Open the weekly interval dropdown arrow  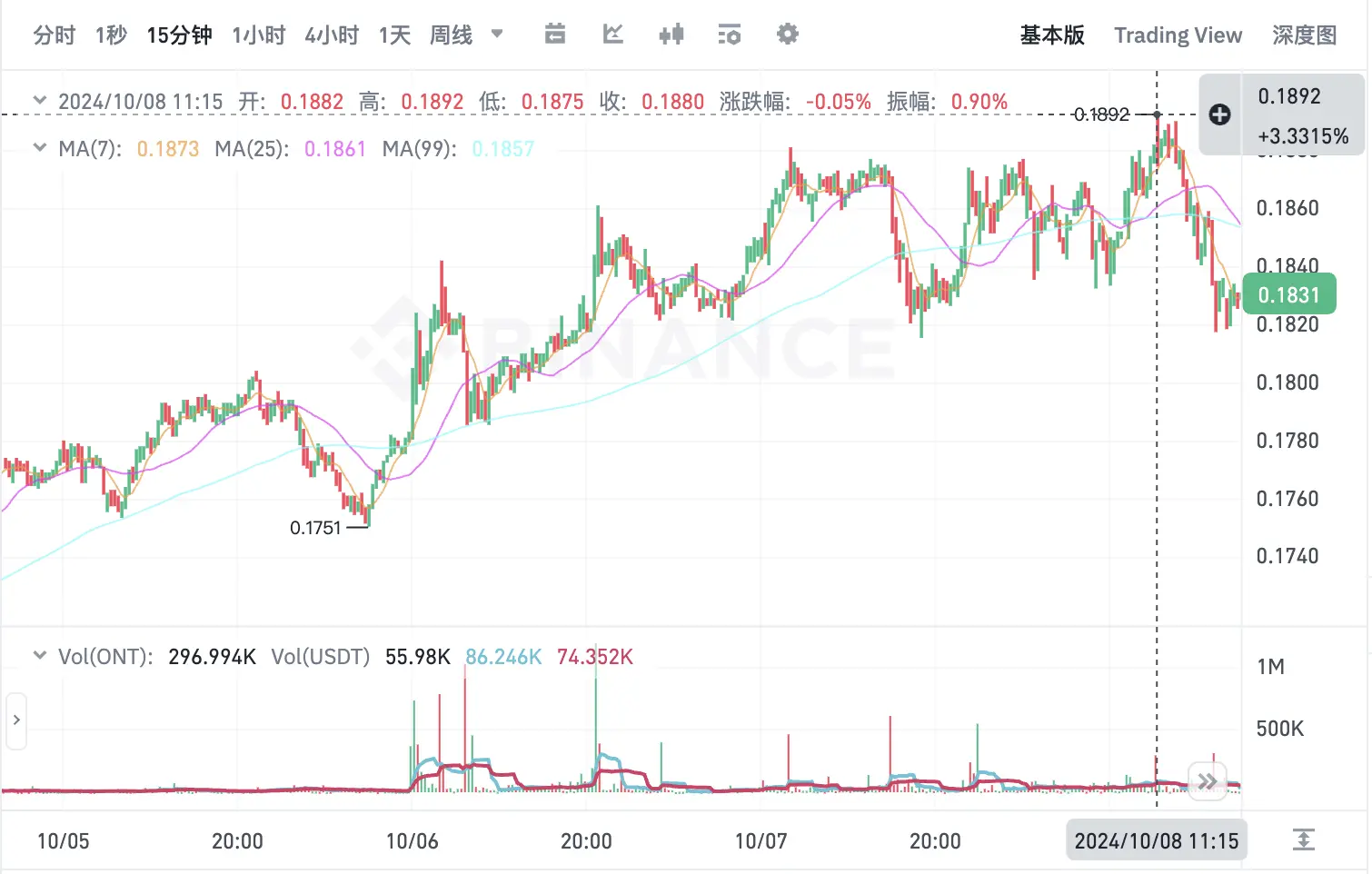[496, 35]
